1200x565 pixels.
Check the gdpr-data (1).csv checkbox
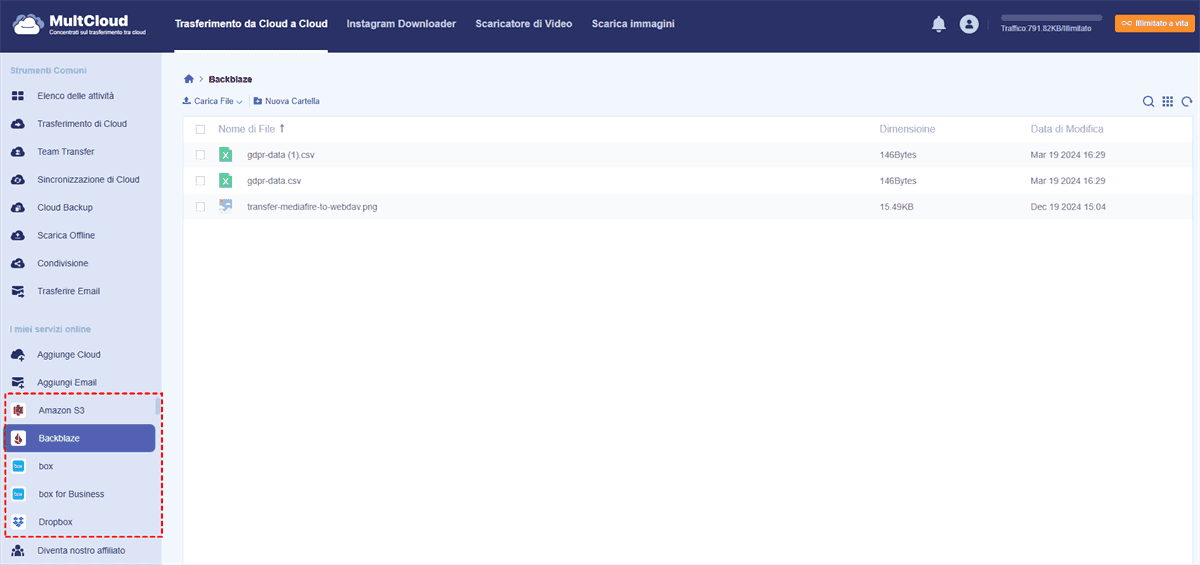coord(200,155)
